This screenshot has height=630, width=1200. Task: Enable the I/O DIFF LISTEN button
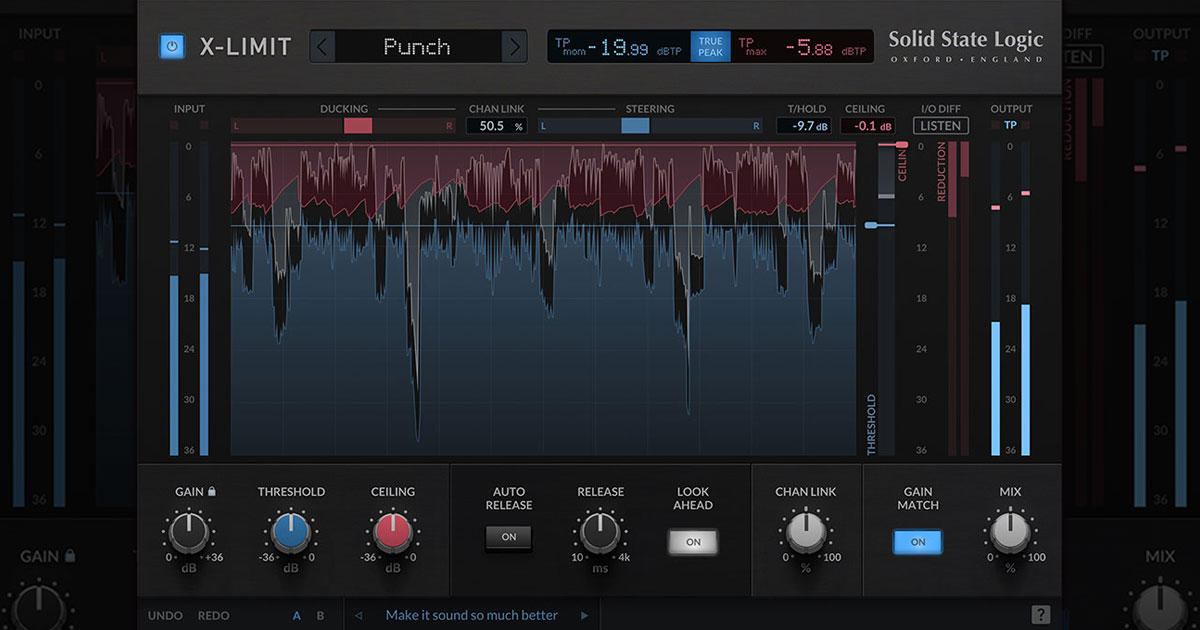(941, 126)
